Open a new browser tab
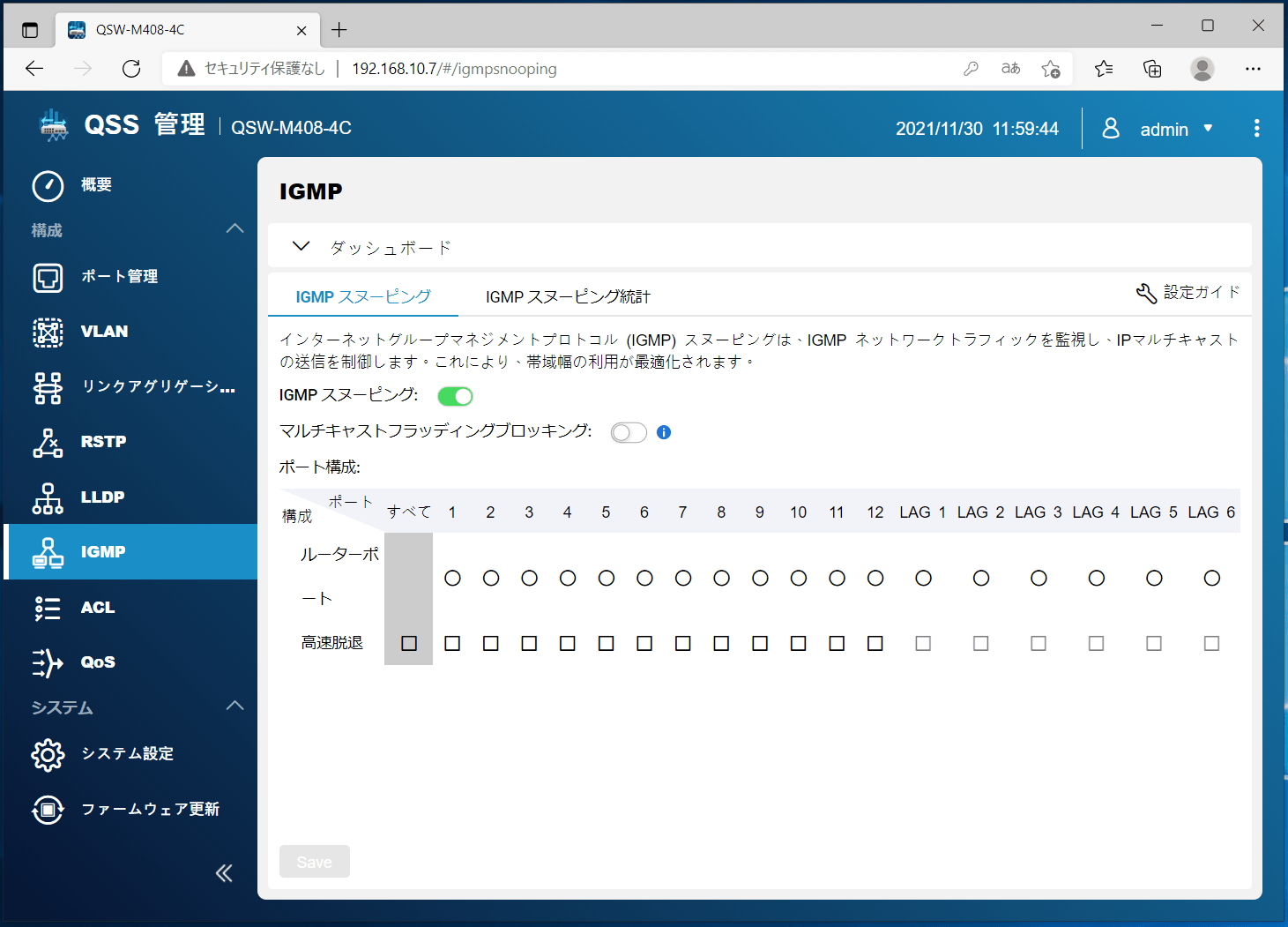This screenshot has height=927, width=1288. click(339, 30)
